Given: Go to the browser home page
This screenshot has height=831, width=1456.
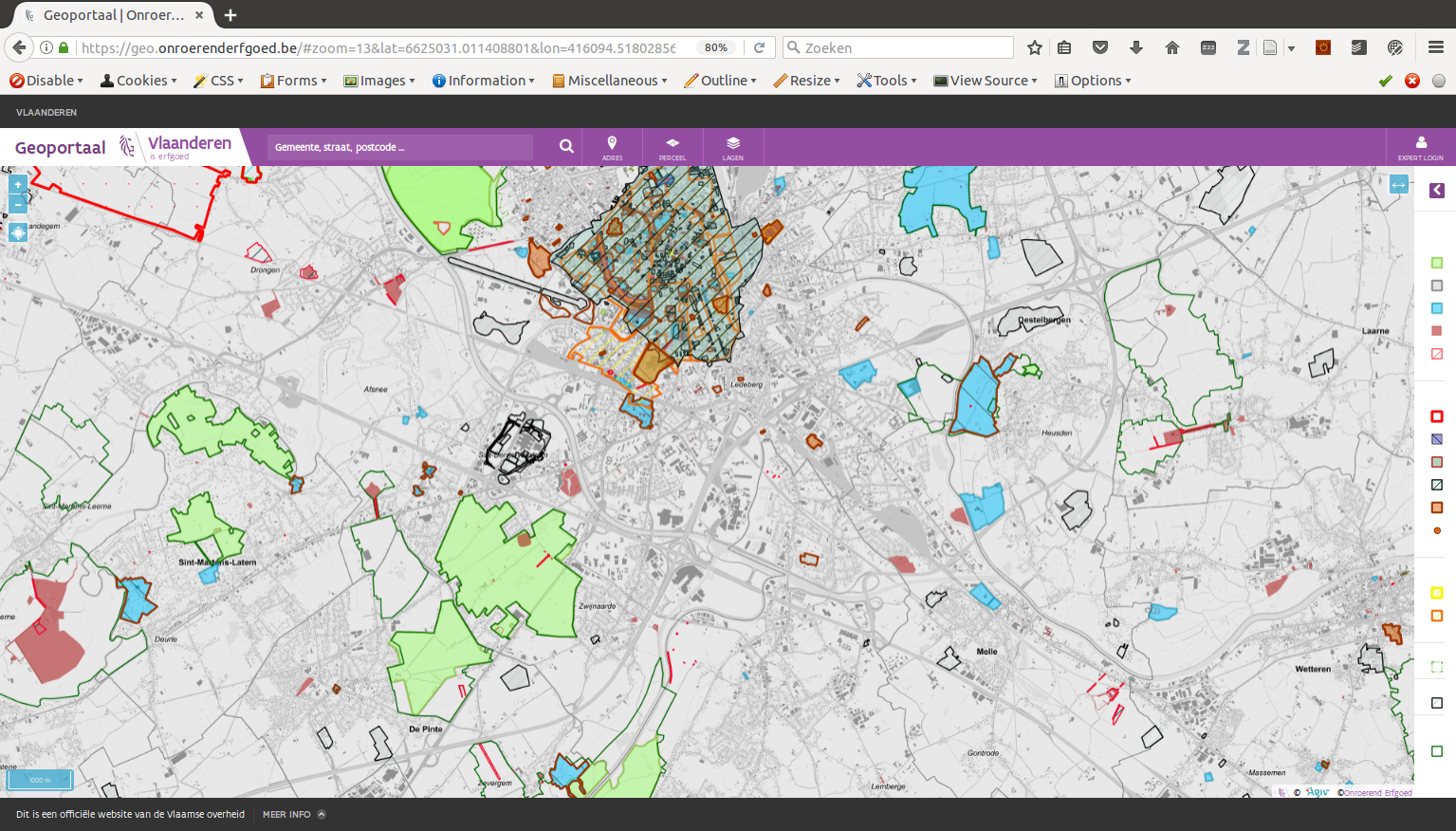Looking at the screenshot, I should click(1172, 47).
